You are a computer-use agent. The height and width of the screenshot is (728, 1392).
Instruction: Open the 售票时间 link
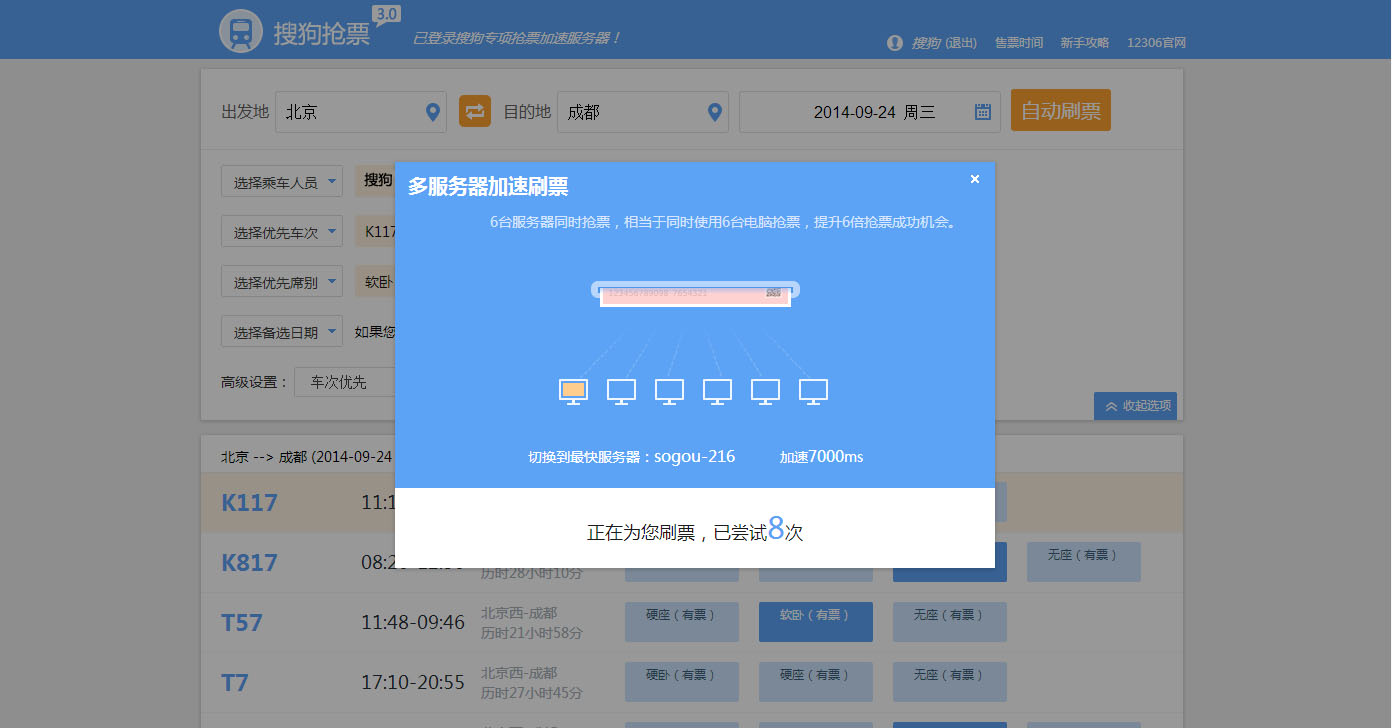(x=1019, y=43)
